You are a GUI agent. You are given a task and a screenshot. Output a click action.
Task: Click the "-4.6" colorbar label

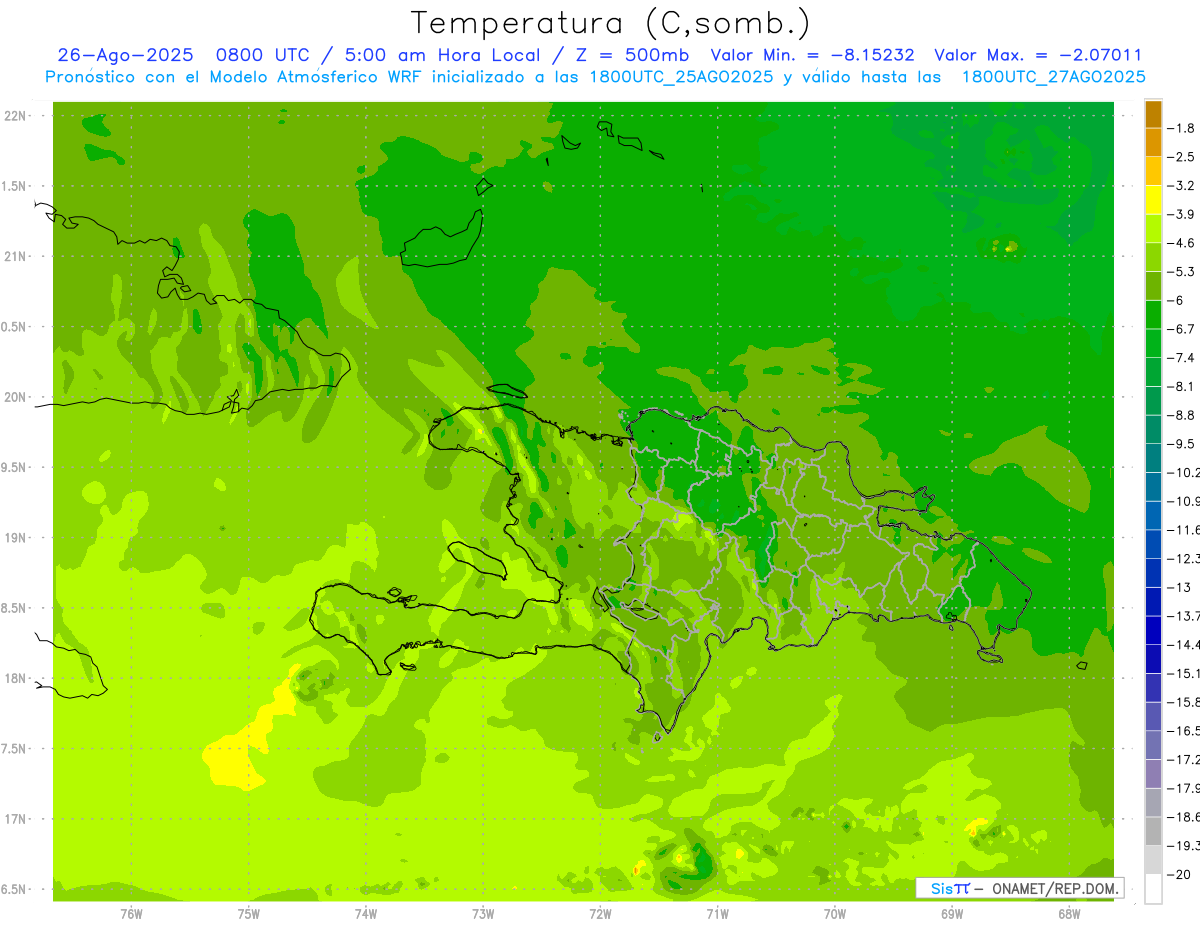pos(1181,243)
